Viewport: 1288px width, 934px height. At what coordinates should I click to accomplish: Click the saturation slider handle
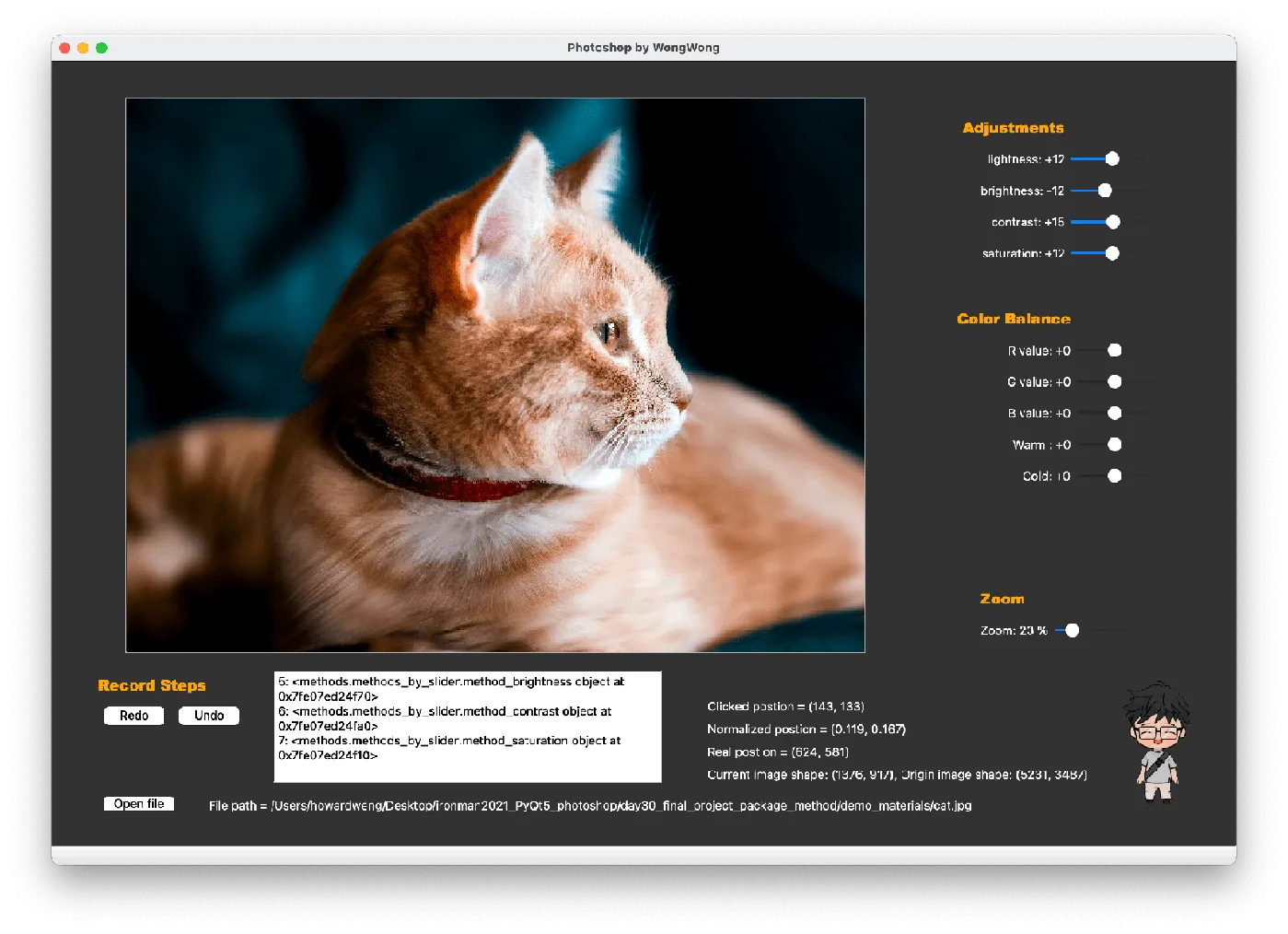[1112, 253]
